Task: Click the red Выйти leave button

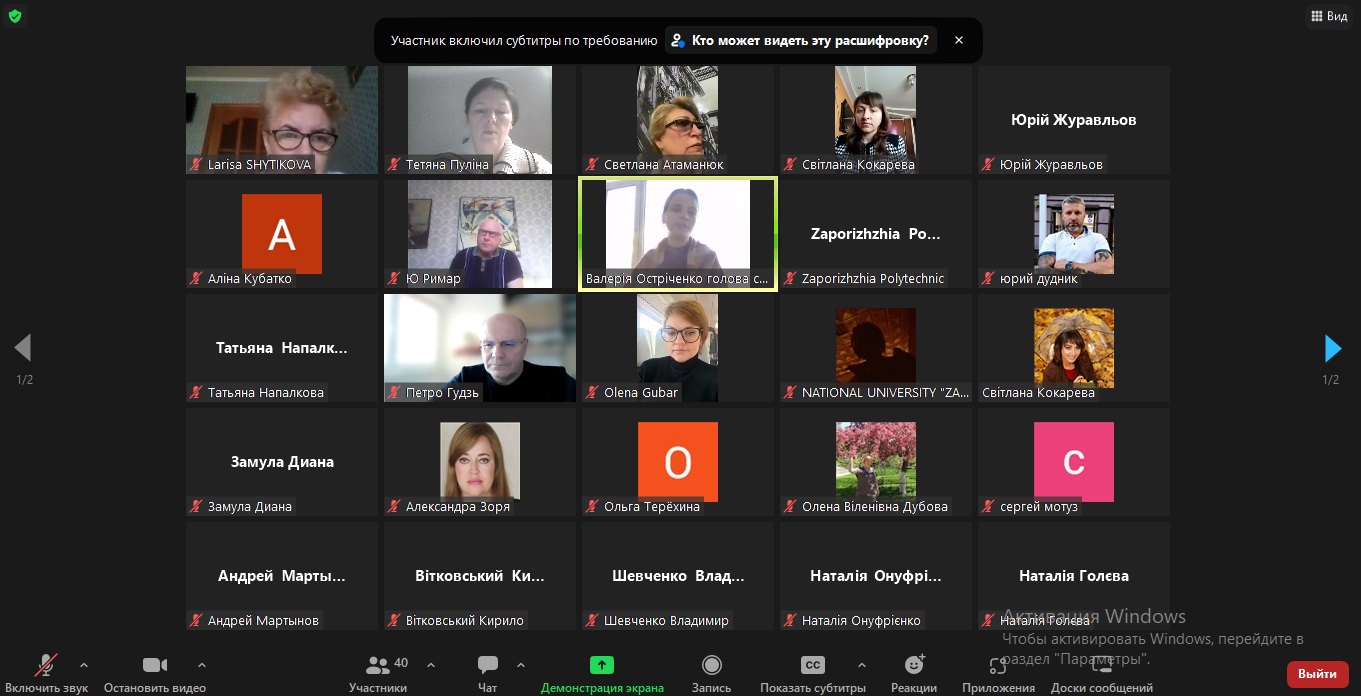Action: tap(1317, 674)
